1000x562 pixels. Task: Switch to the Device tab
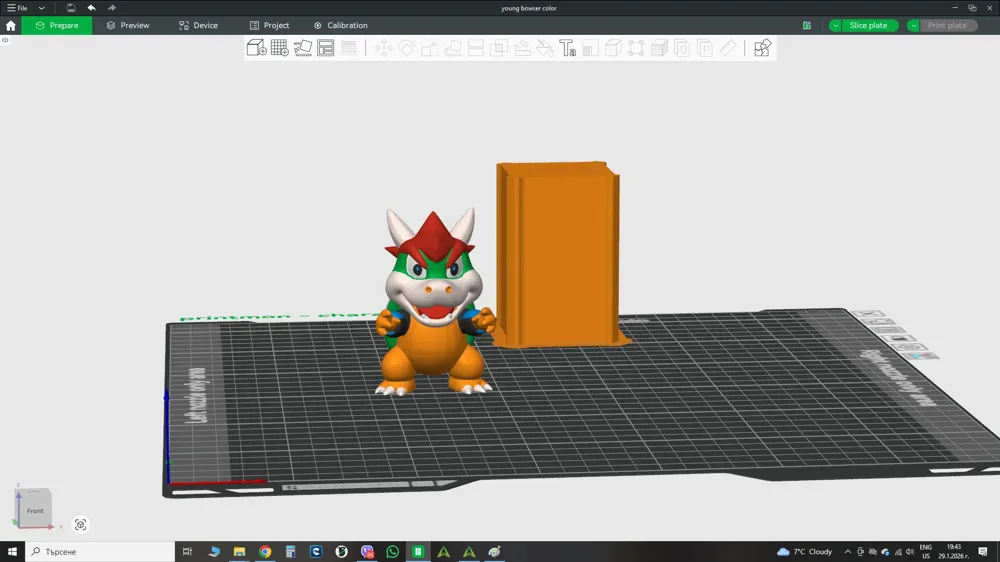click(198, 26)
